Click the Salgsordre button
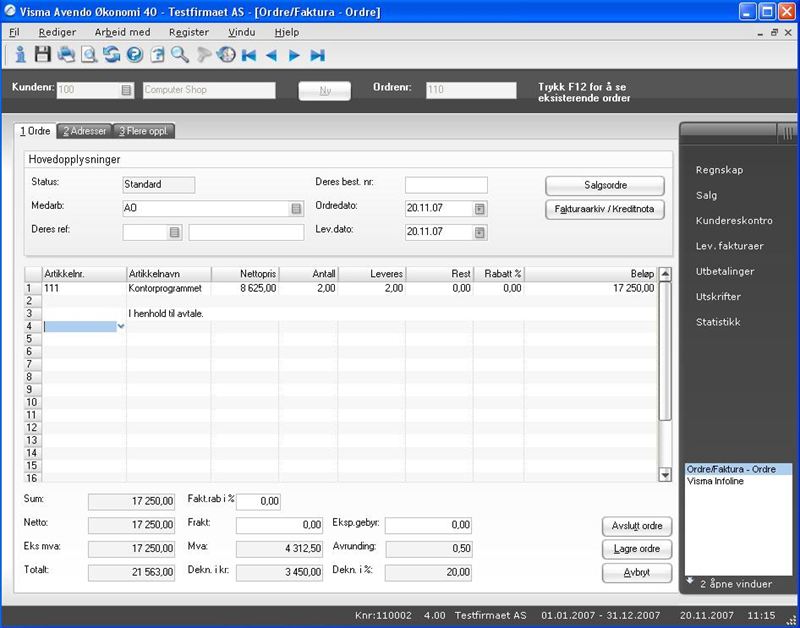The width and height of the screenshot is (800, 628). [x=604, y=185]
